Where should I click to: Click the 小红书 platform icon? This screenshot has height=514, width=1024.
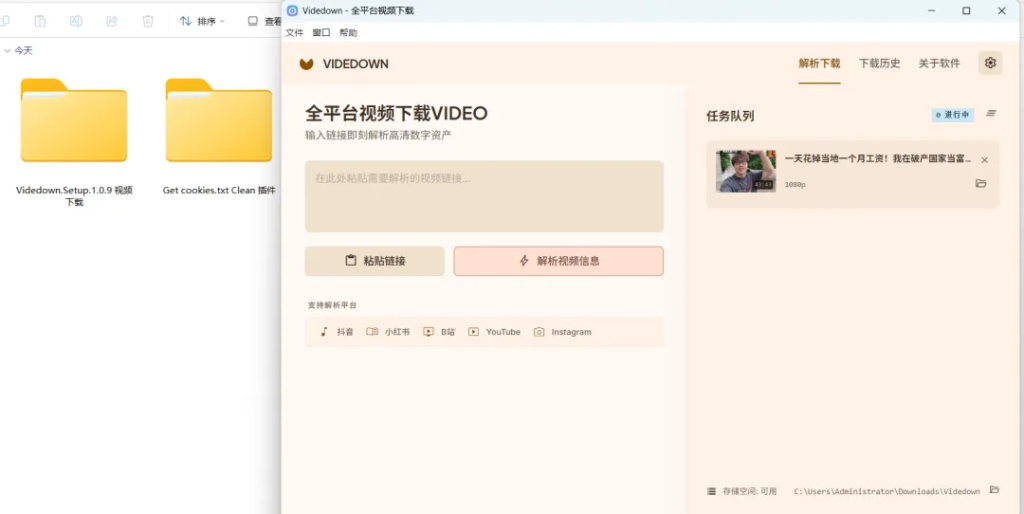372,332
